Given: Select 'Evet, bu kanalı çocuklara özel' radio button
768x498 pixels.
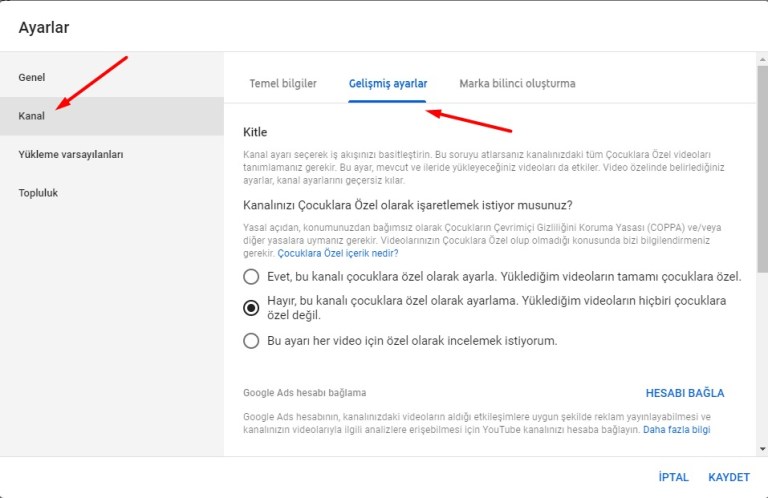Looking at the screenshot, I should click(252, 276).
